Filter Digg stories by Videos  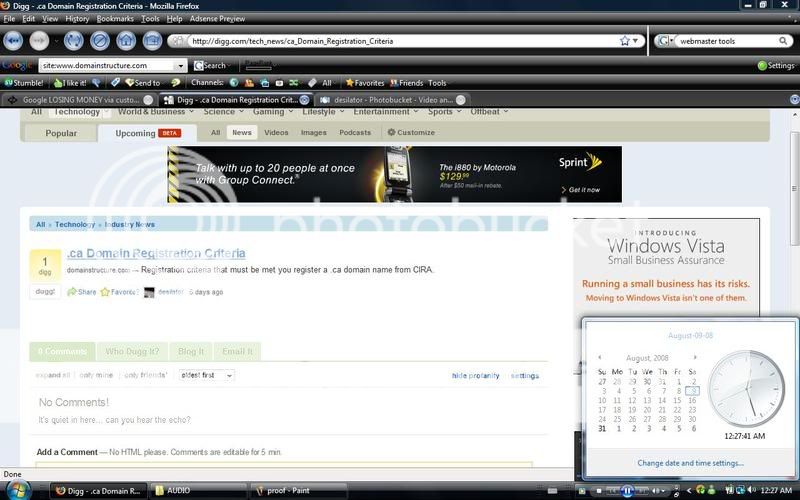(276, 132)
